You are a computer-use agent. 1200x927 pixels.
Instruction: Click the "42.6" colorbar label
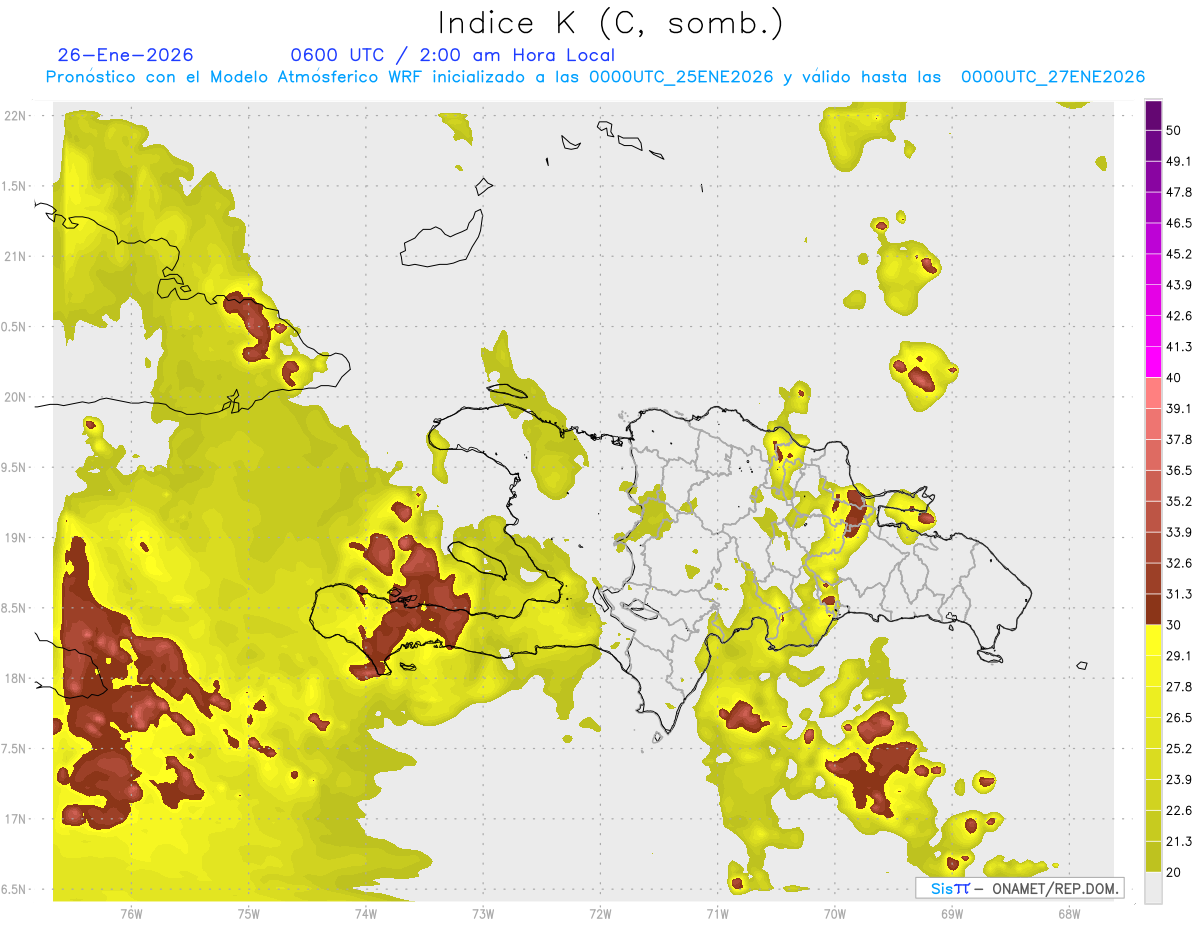pos(1179,316)
